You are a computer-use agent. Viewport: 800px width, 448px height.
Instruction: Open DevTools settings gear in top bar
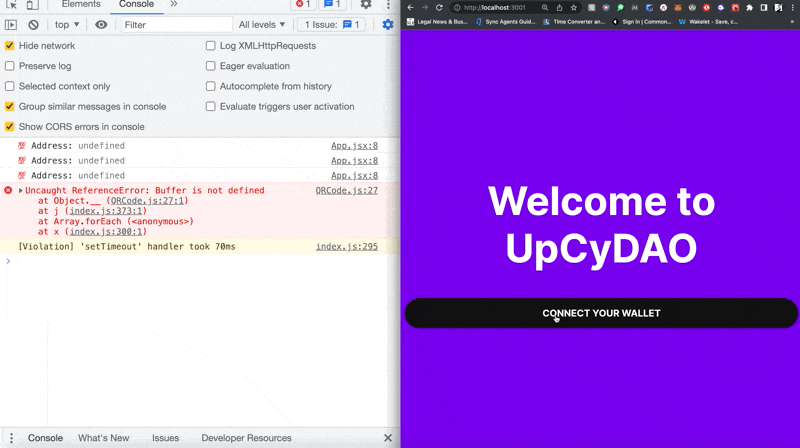tap(366, 5)
